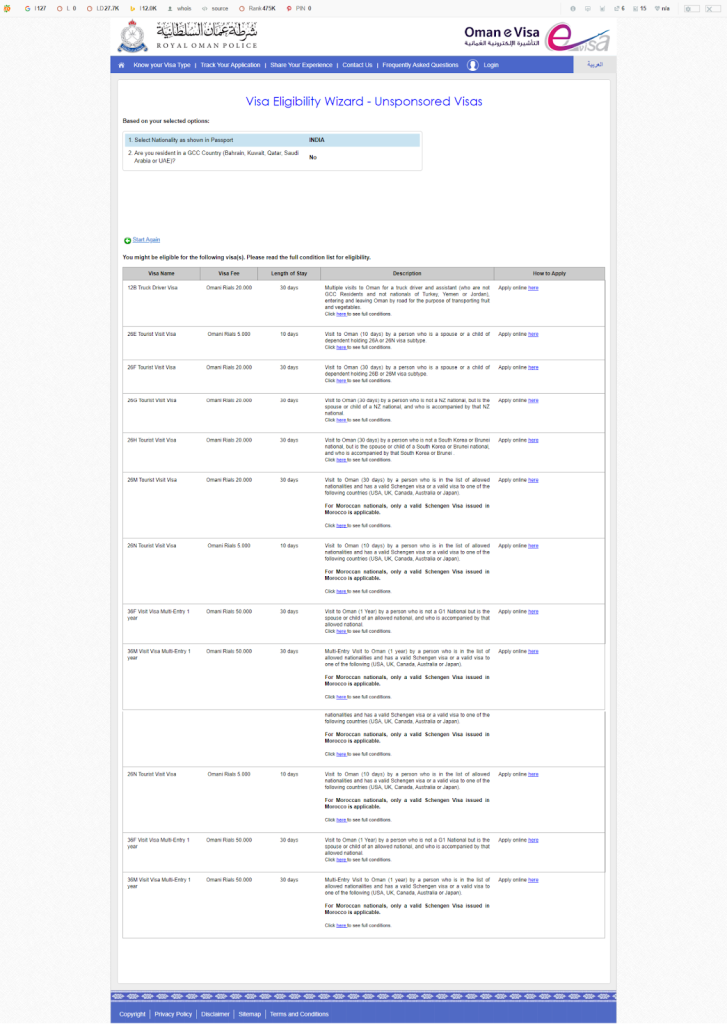Click the 'Description' column header
This screenshot has height=1024, width=727.
[407, 274]
